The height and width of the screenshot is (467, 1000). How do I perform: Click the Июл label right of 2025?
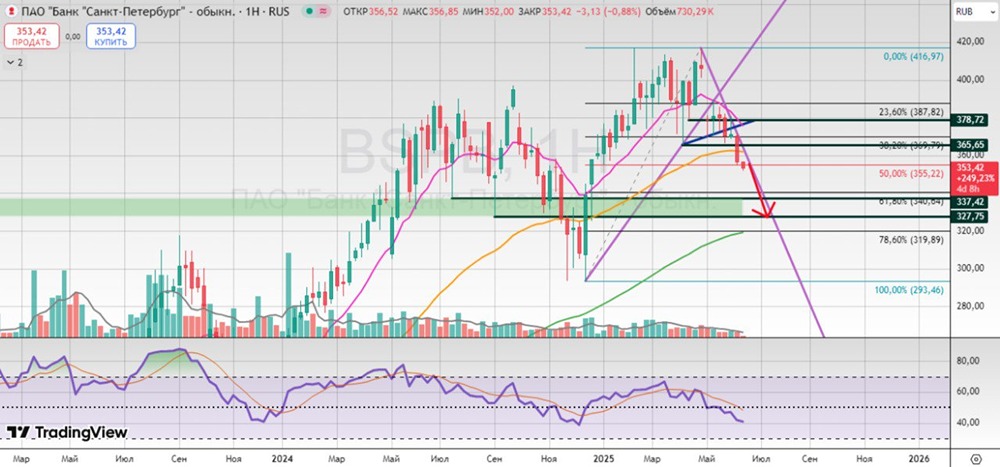pos(759,459)
